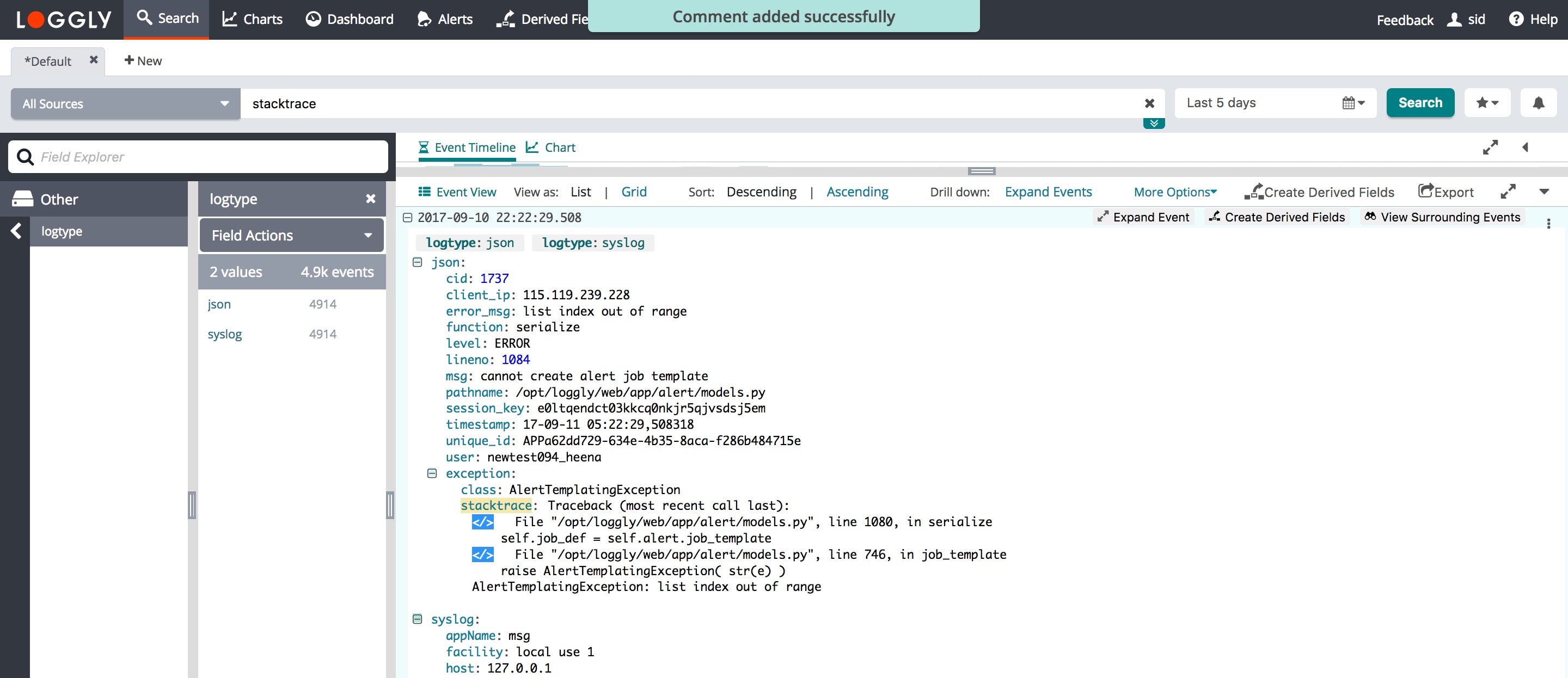The width and height of the screenshot is (1568, 678).
Task: Open the event three-dots options menu
Action: 1548,223
